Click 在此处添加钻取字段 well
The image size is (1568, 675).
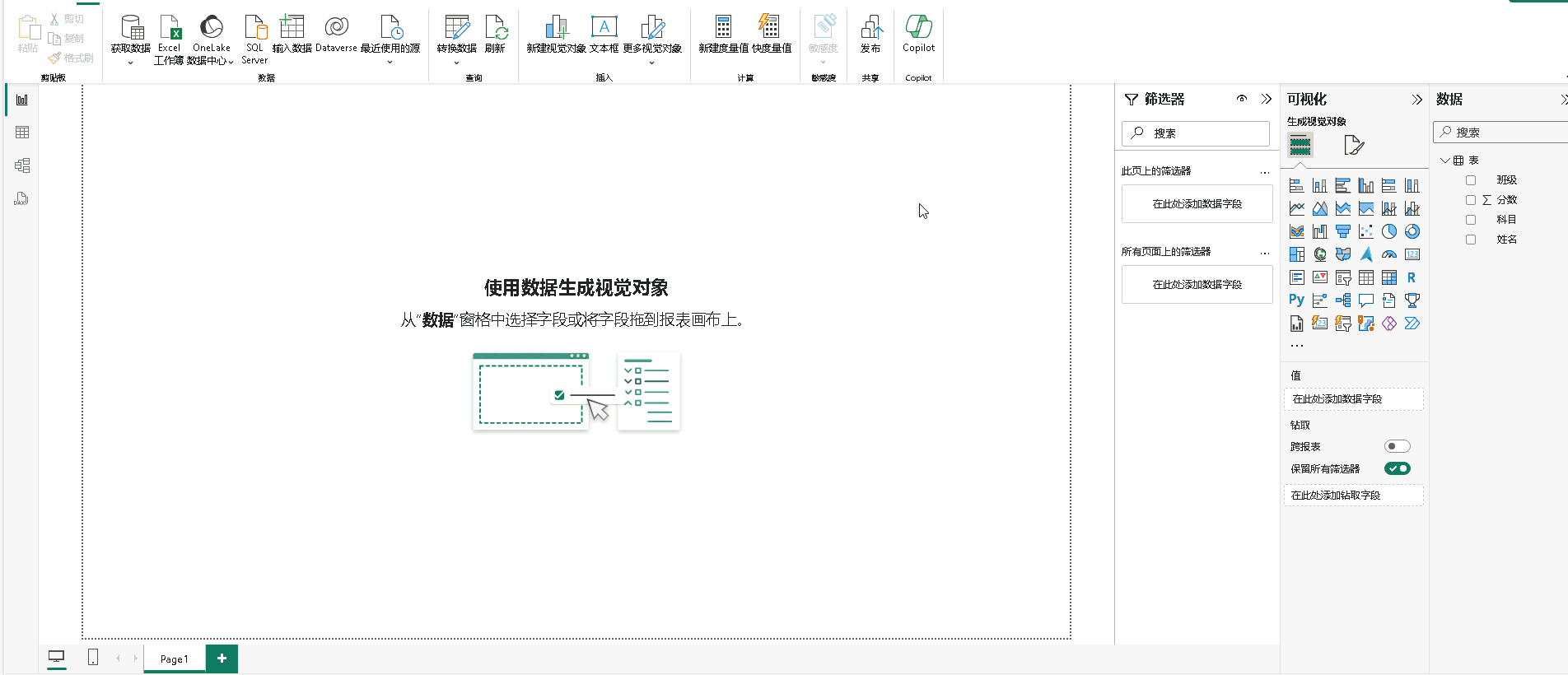coord(1354,496)
